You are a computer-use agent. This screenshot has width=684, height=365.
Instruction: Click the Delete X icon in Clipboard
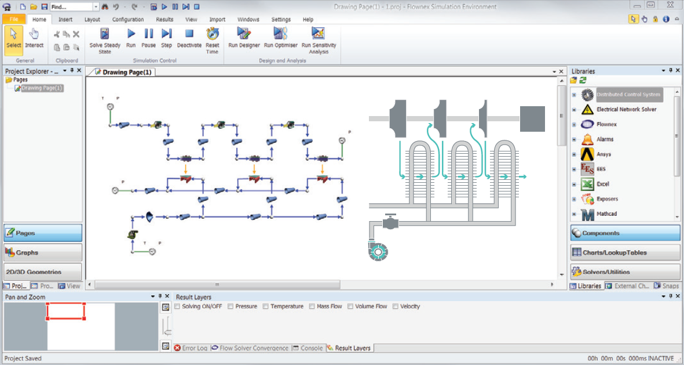tap(76, 34)
